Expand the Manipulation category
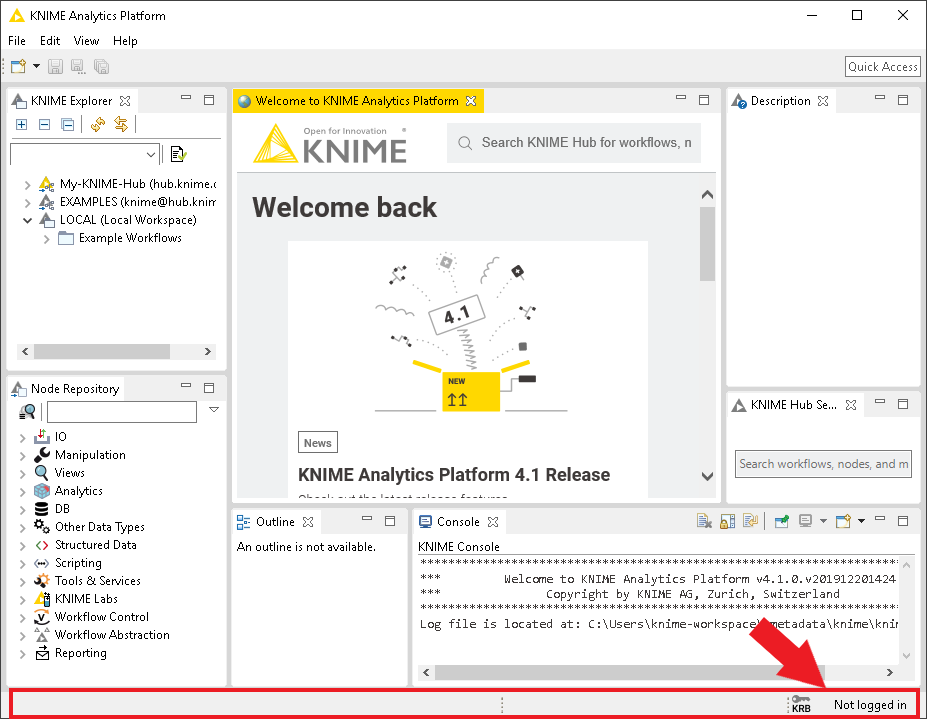This screenshot has height=719, width=927. (x=22, y=456)
